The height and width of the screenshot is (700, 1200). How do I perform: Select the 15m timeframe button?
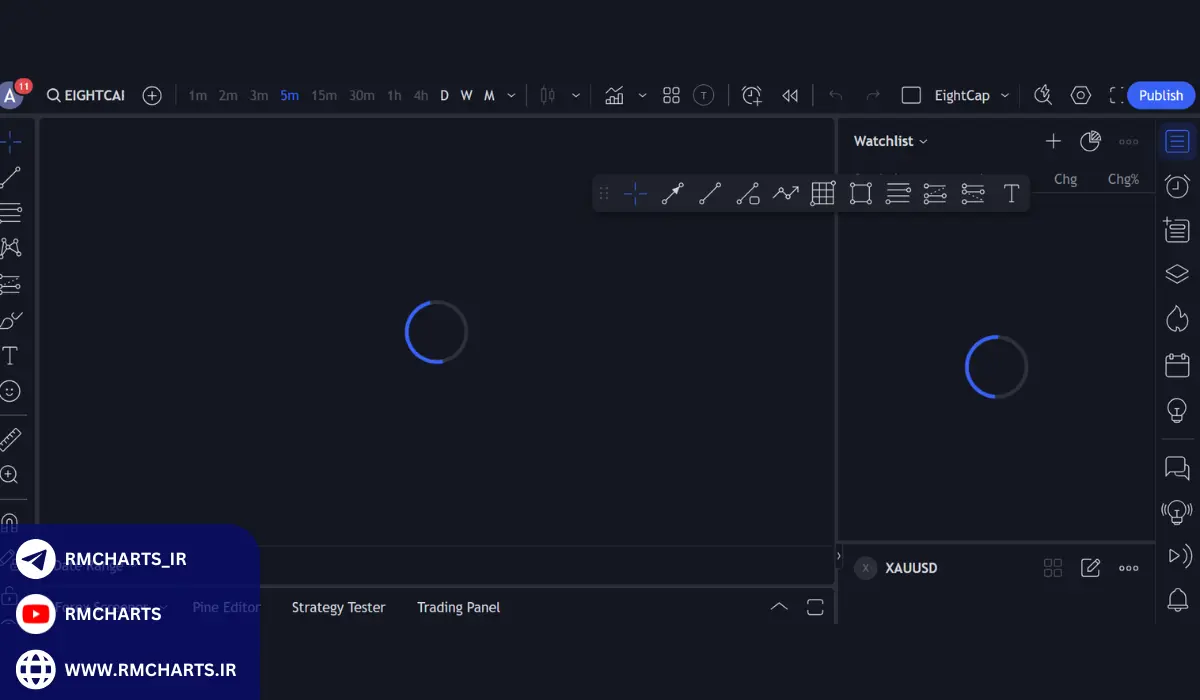pos(324,96)
